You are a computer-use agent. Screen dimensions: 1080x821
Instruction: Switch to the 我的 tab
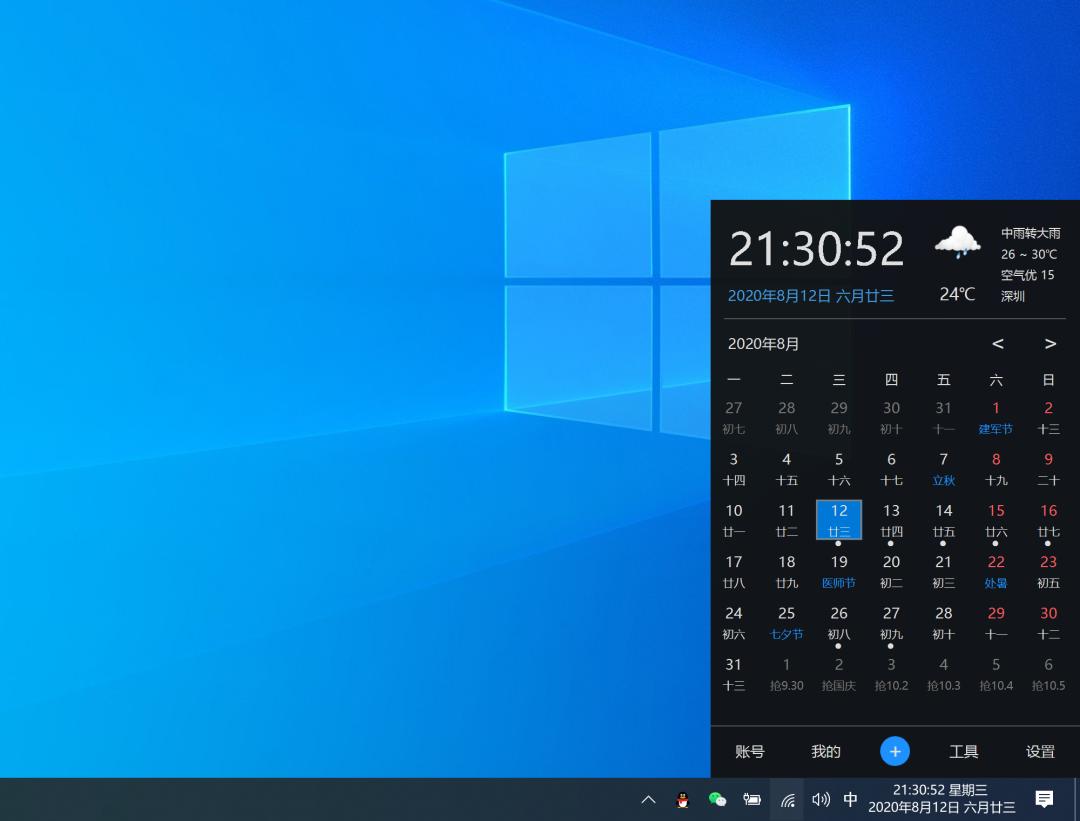point(825,751)
